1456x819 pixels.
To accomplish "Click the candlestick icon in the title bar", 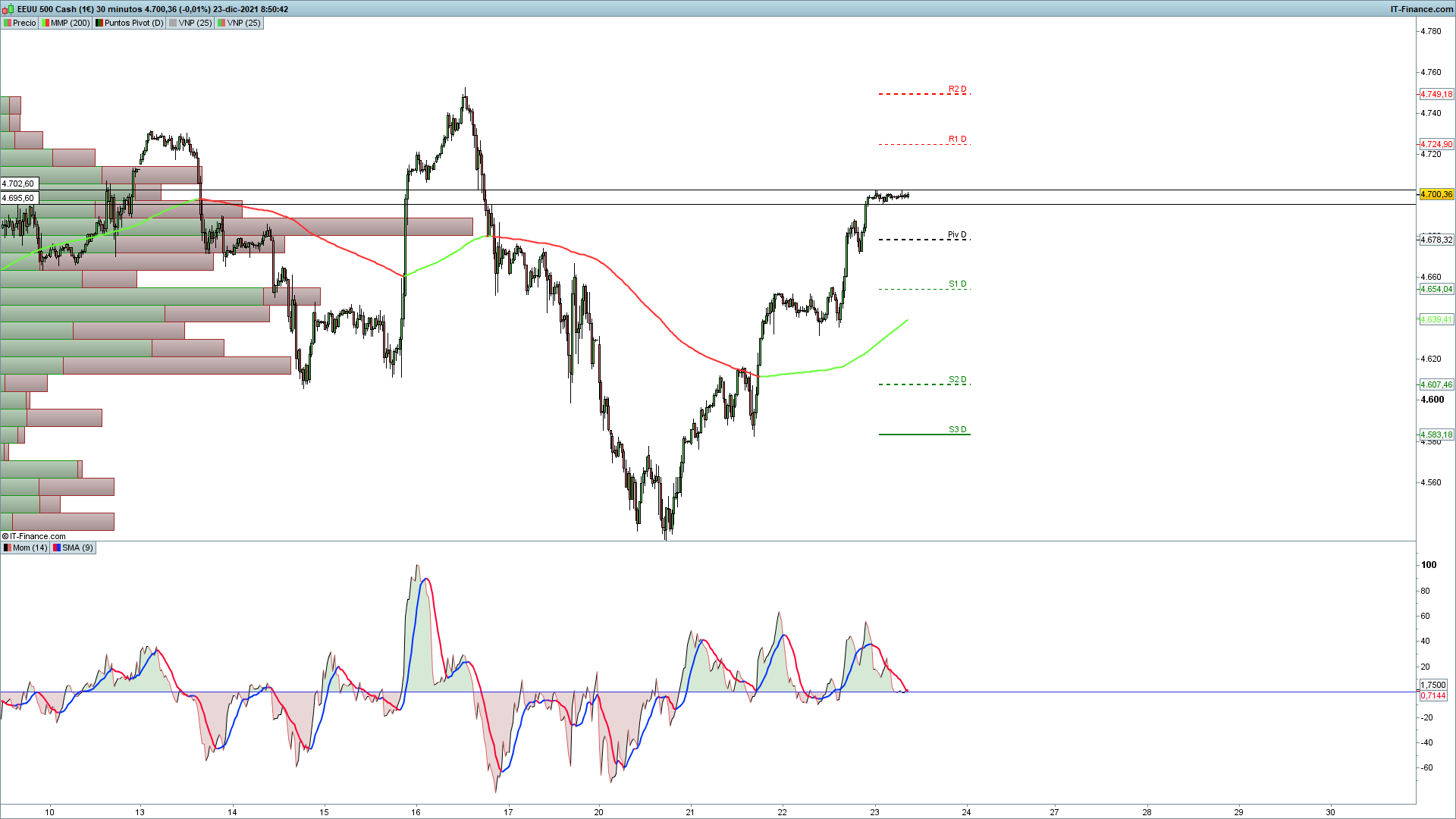I will pyautogui.click(x=8, y=9).
